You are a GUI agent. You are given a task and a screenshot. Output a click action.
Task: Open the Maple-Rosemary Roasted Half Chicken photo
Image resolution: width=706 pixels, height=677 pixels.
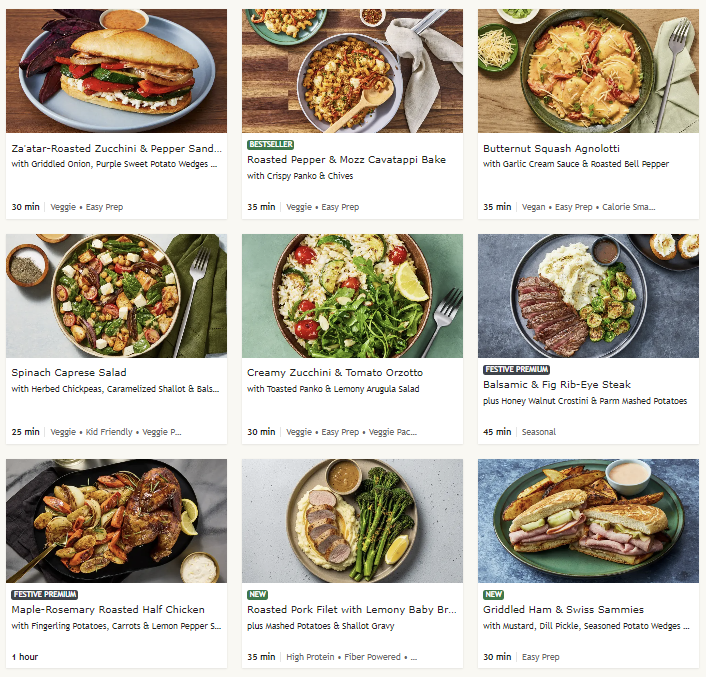[116, 521]
